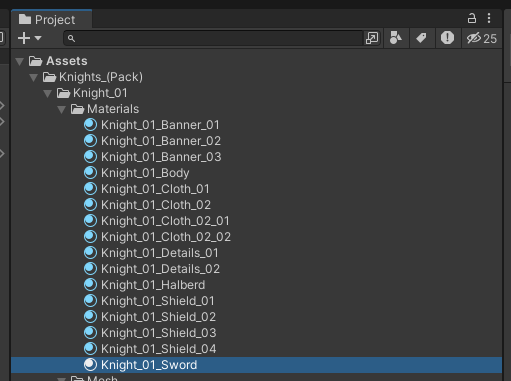This screenshot has width=511, height=381.
Task: Select the Knight_01_Halberd text
Action: (x=153, y=285)
